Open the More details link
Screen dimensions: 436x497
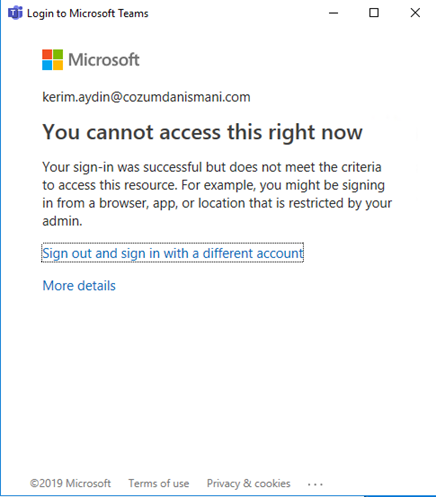[79, 286]
